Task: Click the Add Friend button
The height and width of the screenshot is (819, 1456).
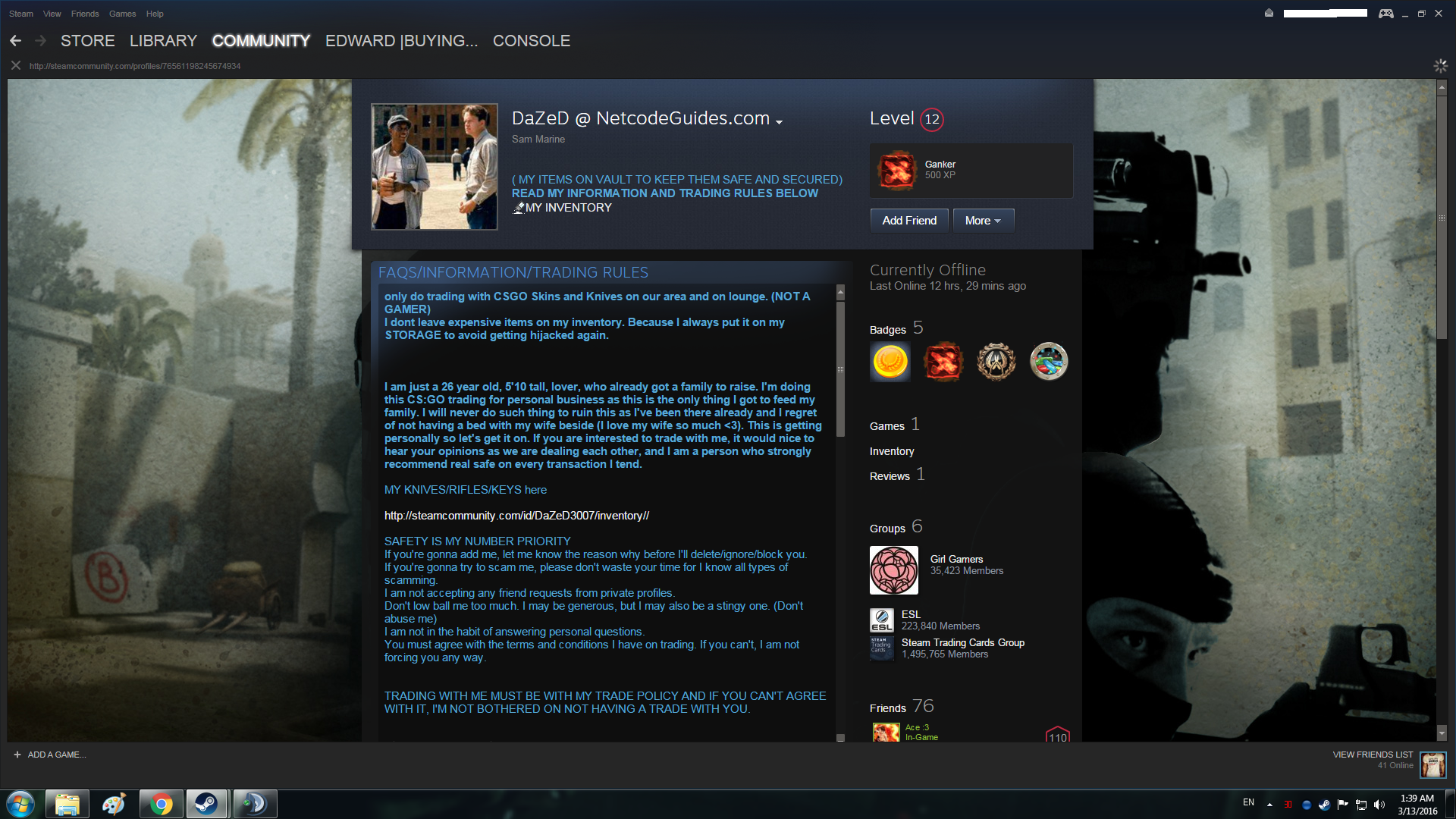Action: [908, 221]
